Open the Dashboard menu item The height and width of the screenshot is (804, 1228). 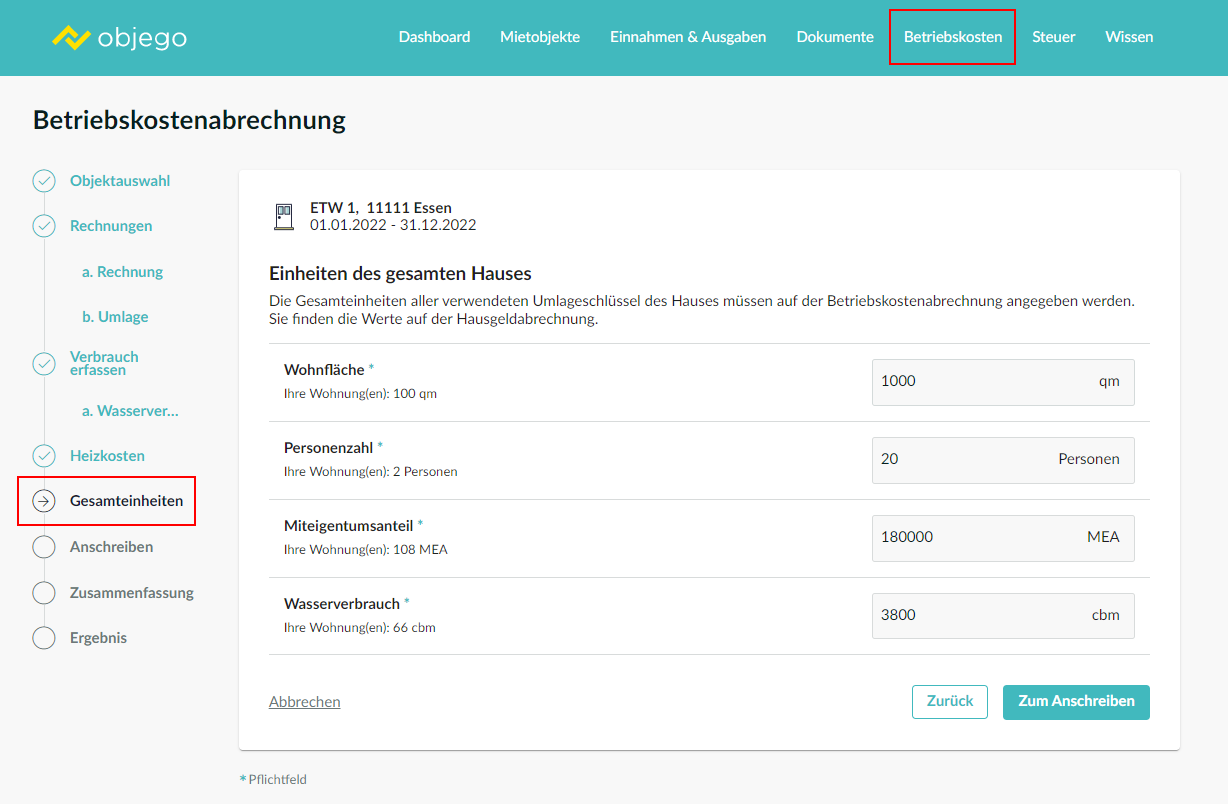click(434, 37)
